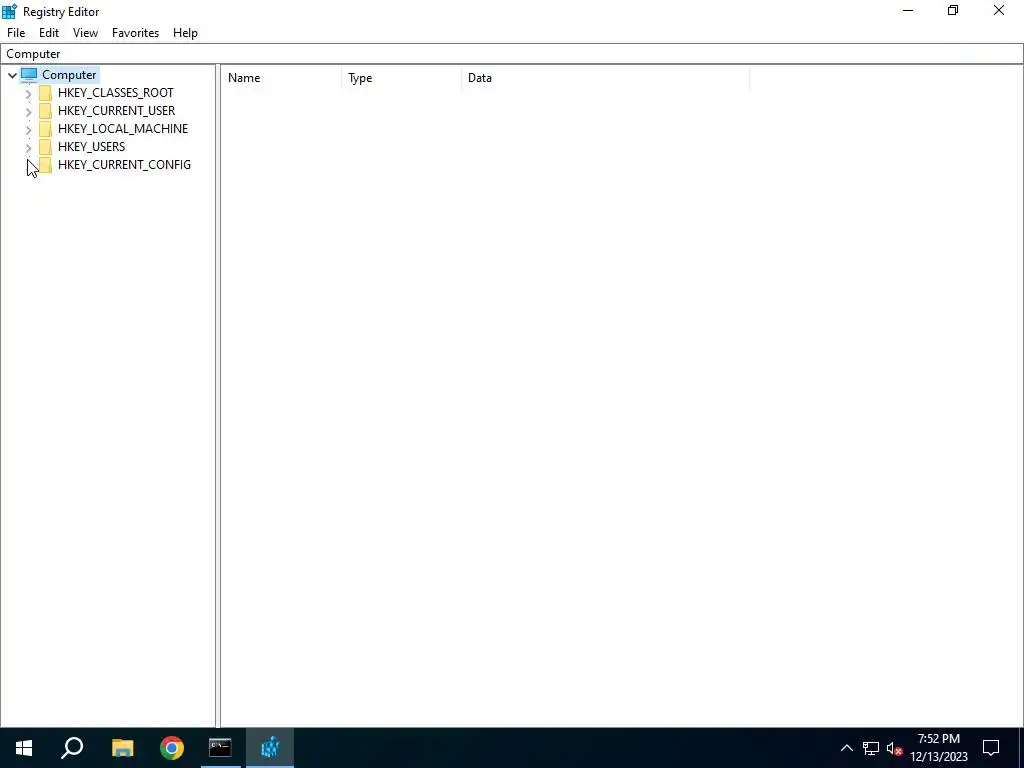Open File Explorer from taskbar
Screen dimensions: 1024x768
point(122,748)
